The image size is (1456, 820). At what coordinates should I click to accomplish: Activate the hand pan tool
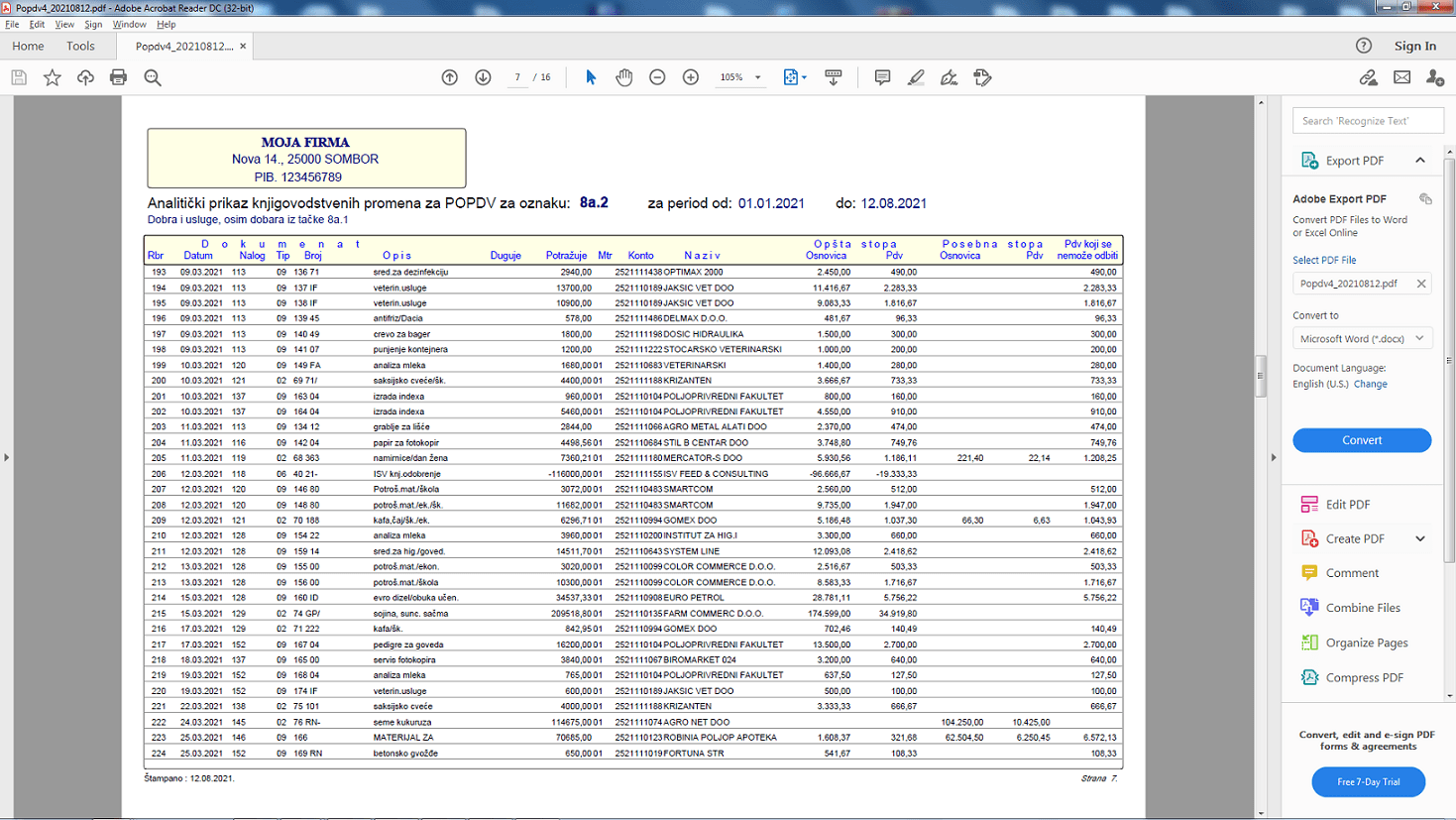point(623,77)
